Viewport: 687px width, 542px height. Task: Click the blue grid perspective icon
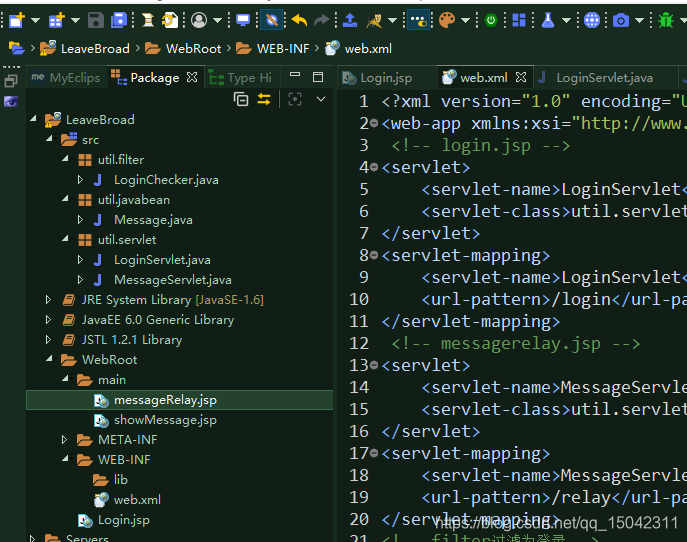[x=519, y=20]
